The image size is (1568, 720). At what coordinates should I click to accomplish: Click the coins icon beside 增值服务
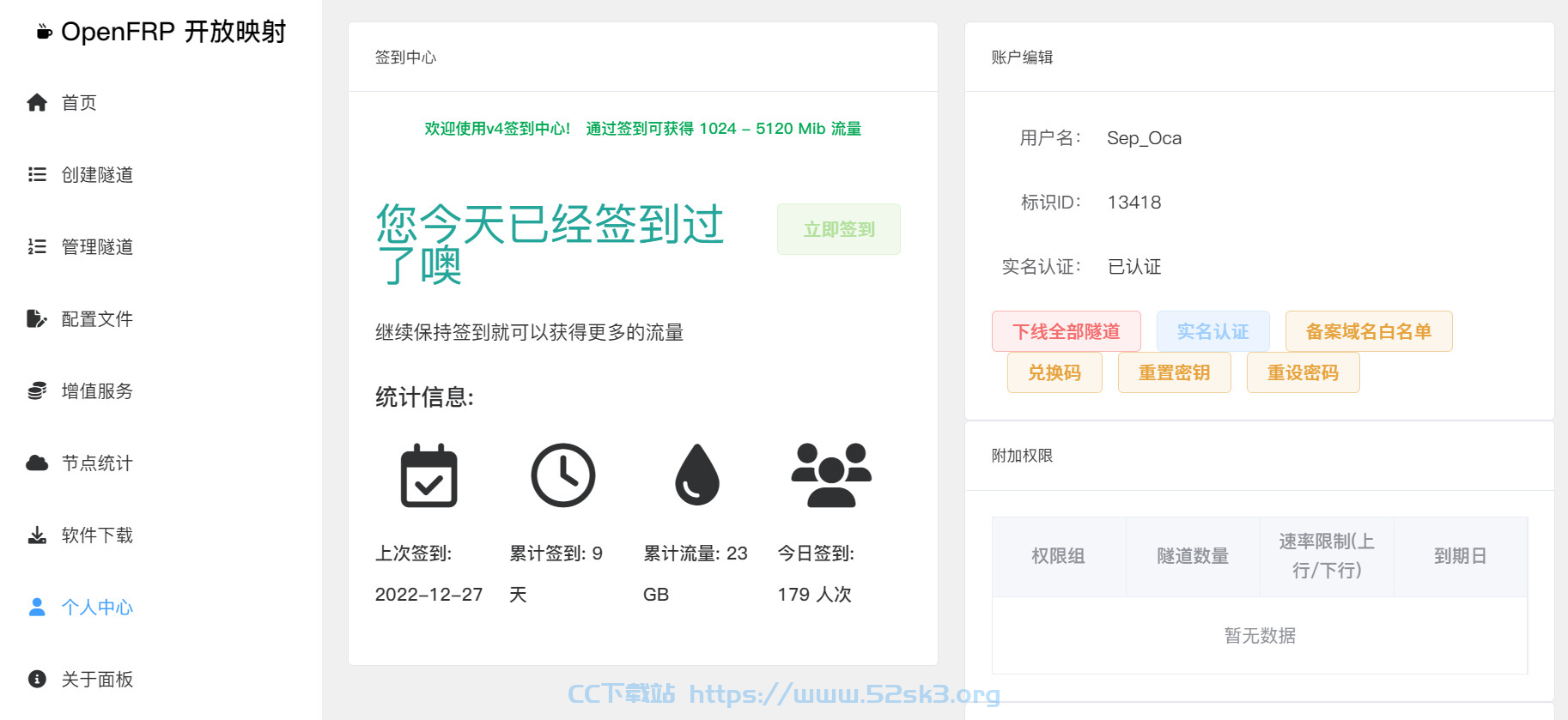[x=37, y=391]
